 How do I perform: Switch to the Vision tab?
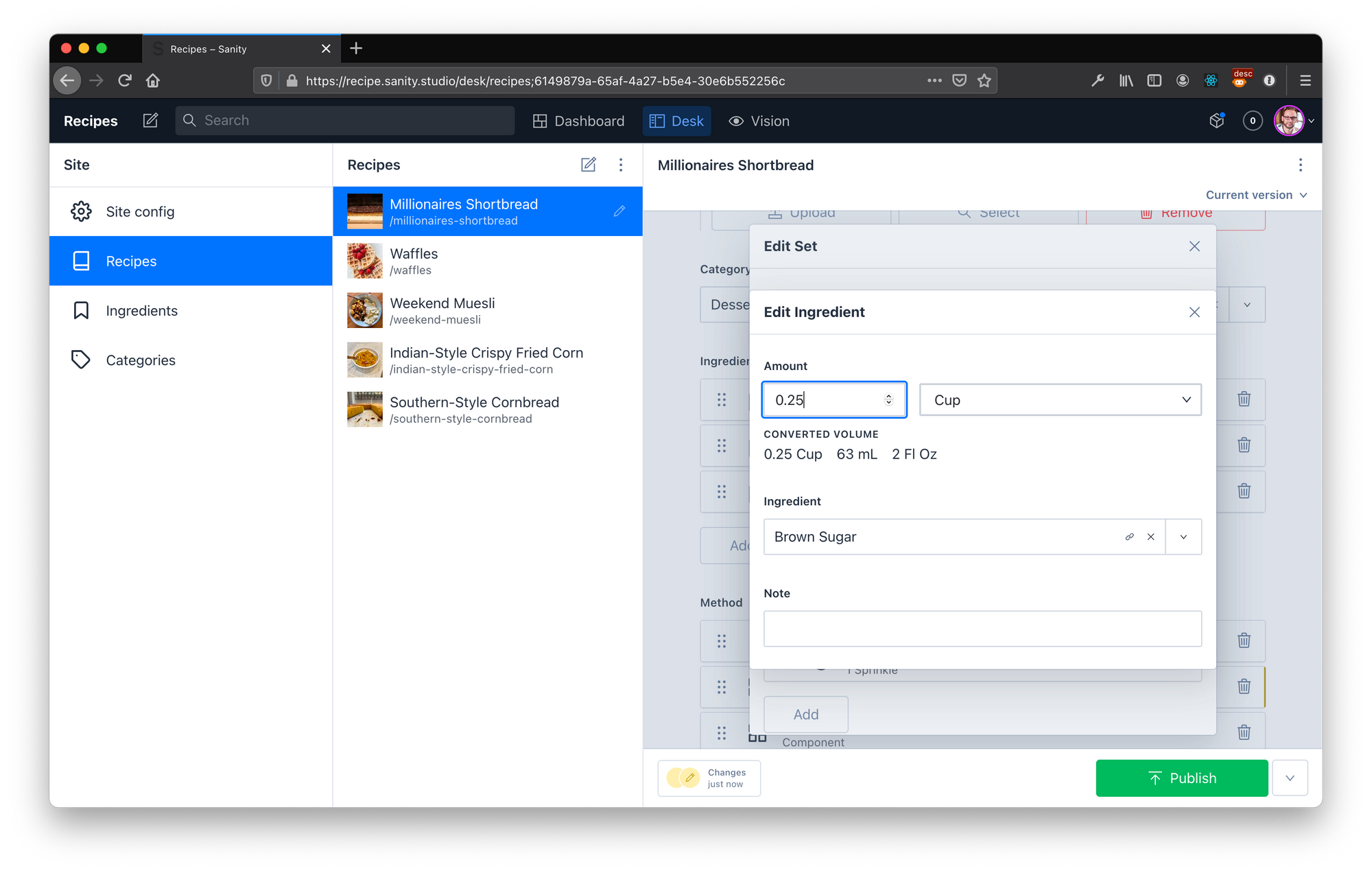point(759,121)
